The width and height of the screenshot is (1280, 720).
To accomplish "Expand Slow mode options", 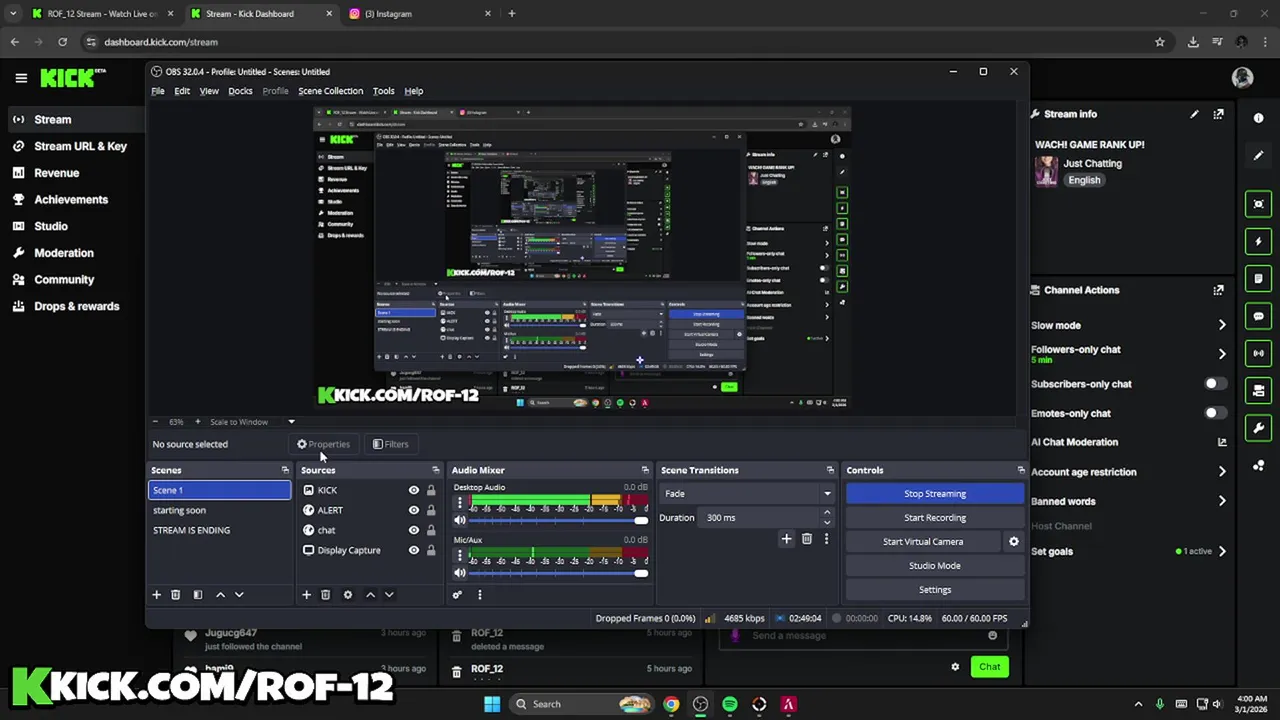I will click(1221, 325).
